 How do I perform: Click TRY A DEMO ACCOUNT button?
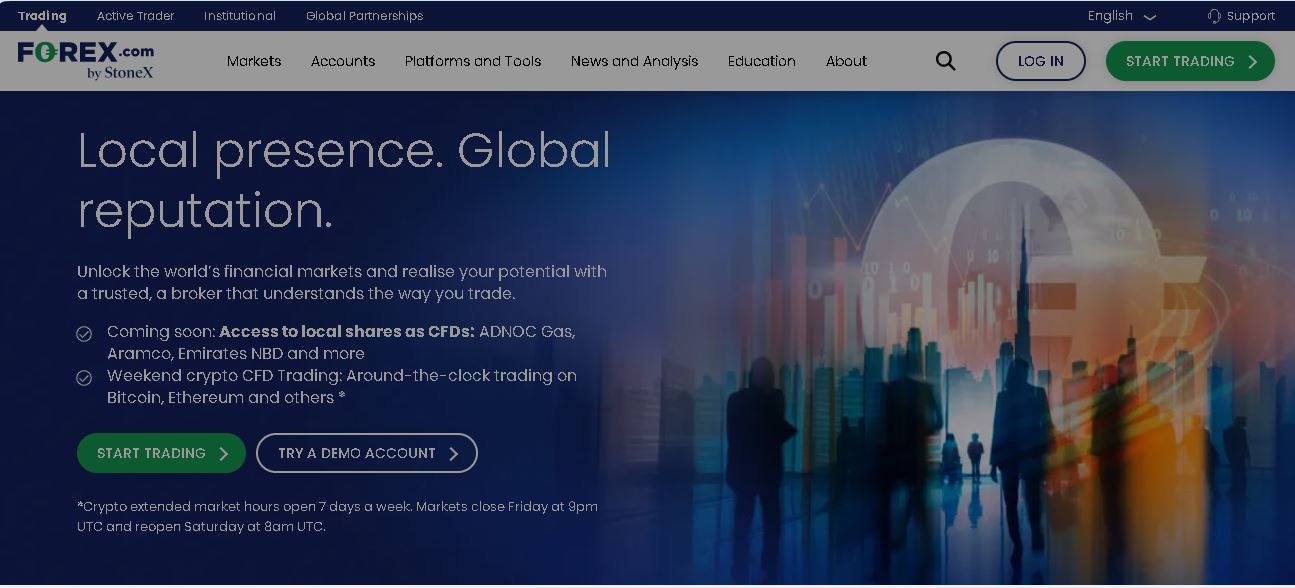(367, 453)
